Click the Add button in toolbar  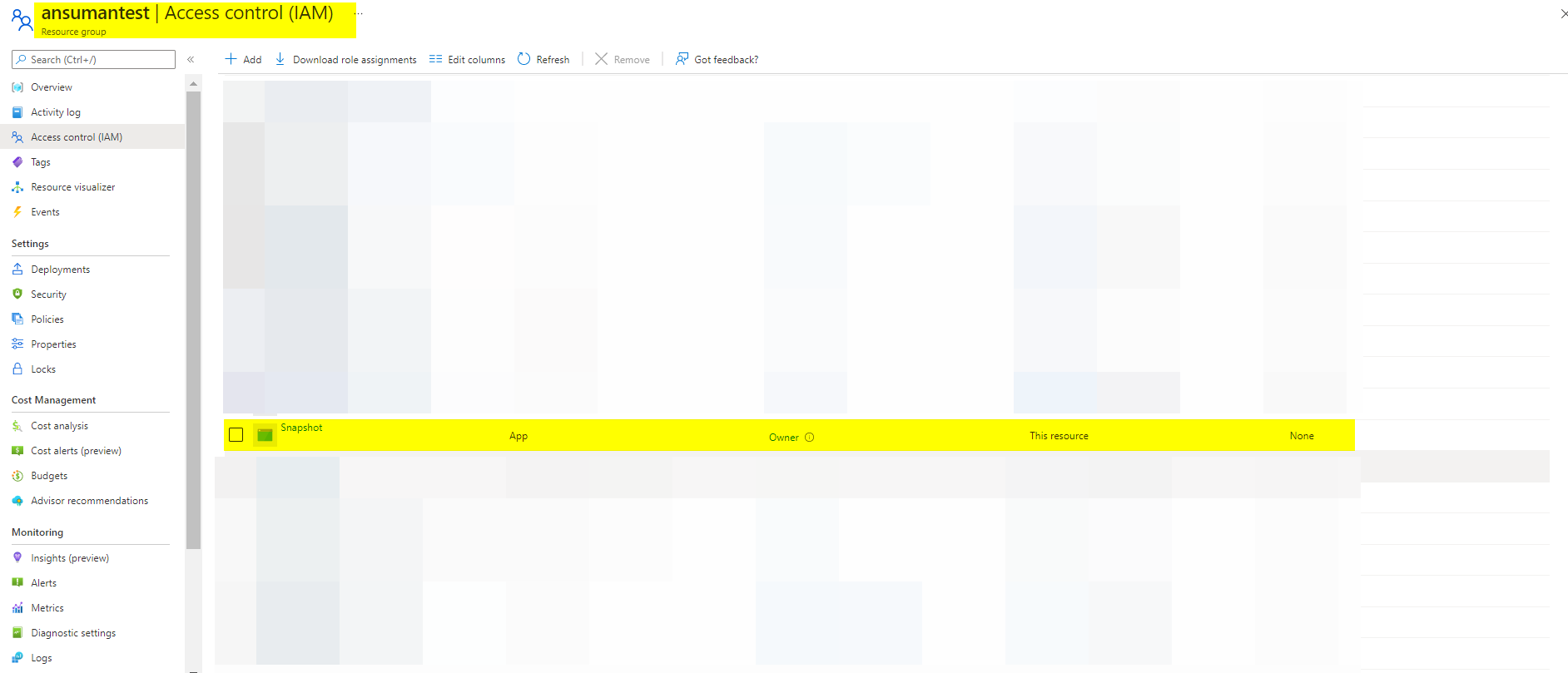click(243, 60)
